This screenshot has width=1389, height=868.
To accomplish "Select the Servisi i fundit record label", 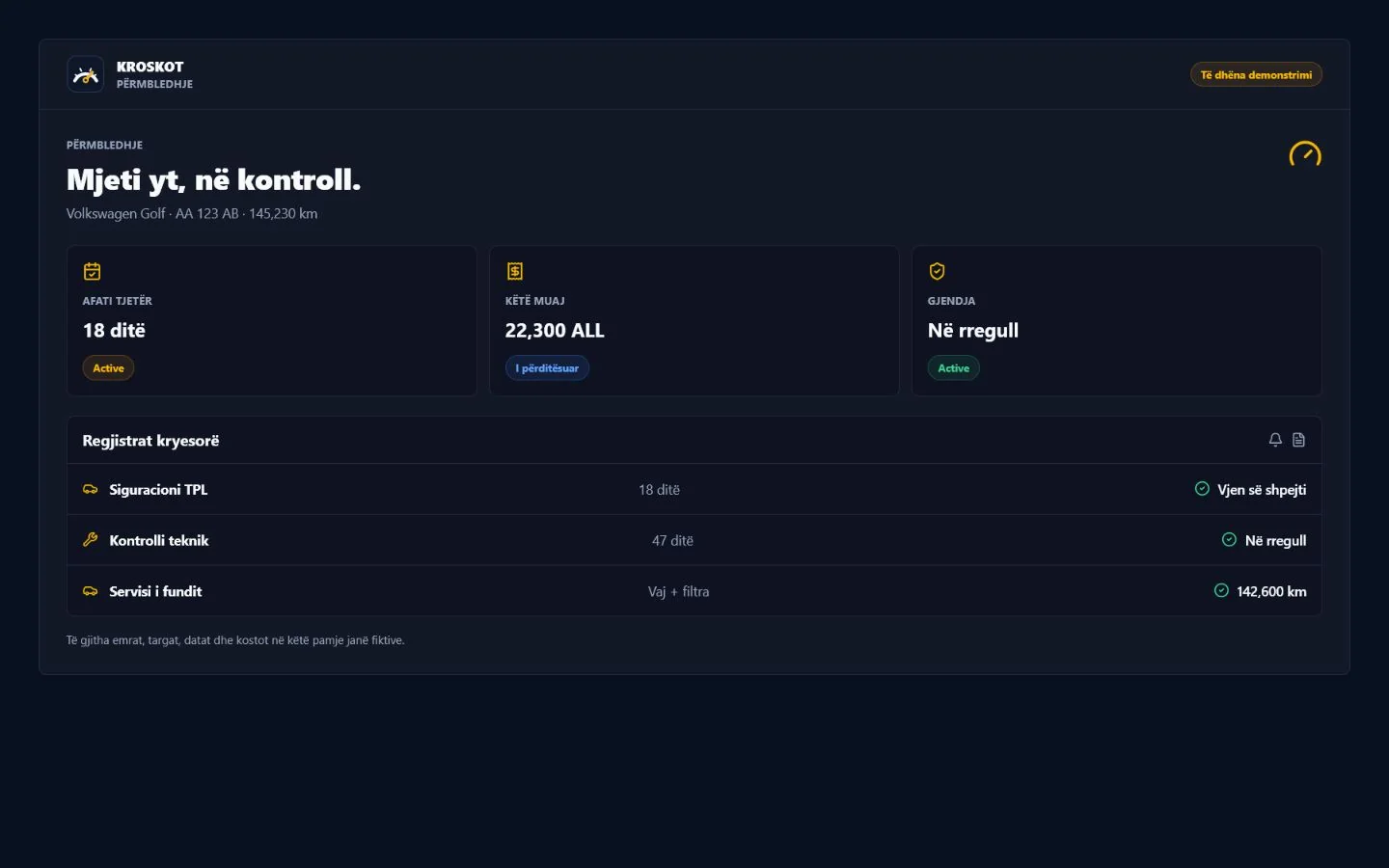I will pyautogui.click(x=155, y=592).
